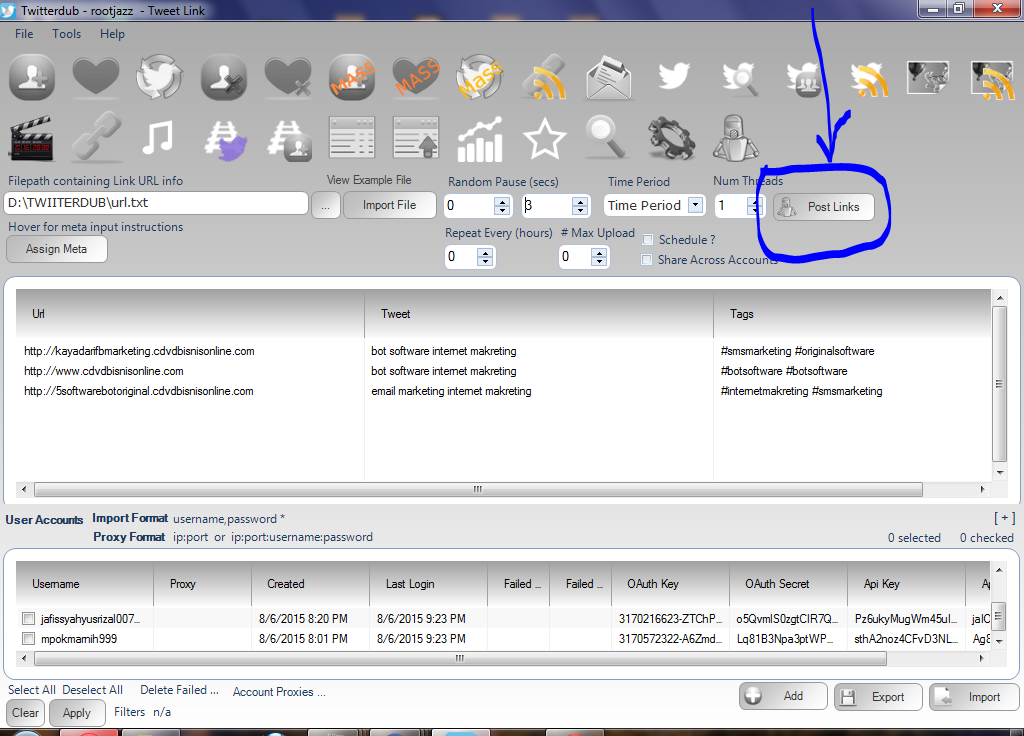This screenshot has height=736, width=1024.
Task: Click the star favorites icon
Action: (545, 138)
